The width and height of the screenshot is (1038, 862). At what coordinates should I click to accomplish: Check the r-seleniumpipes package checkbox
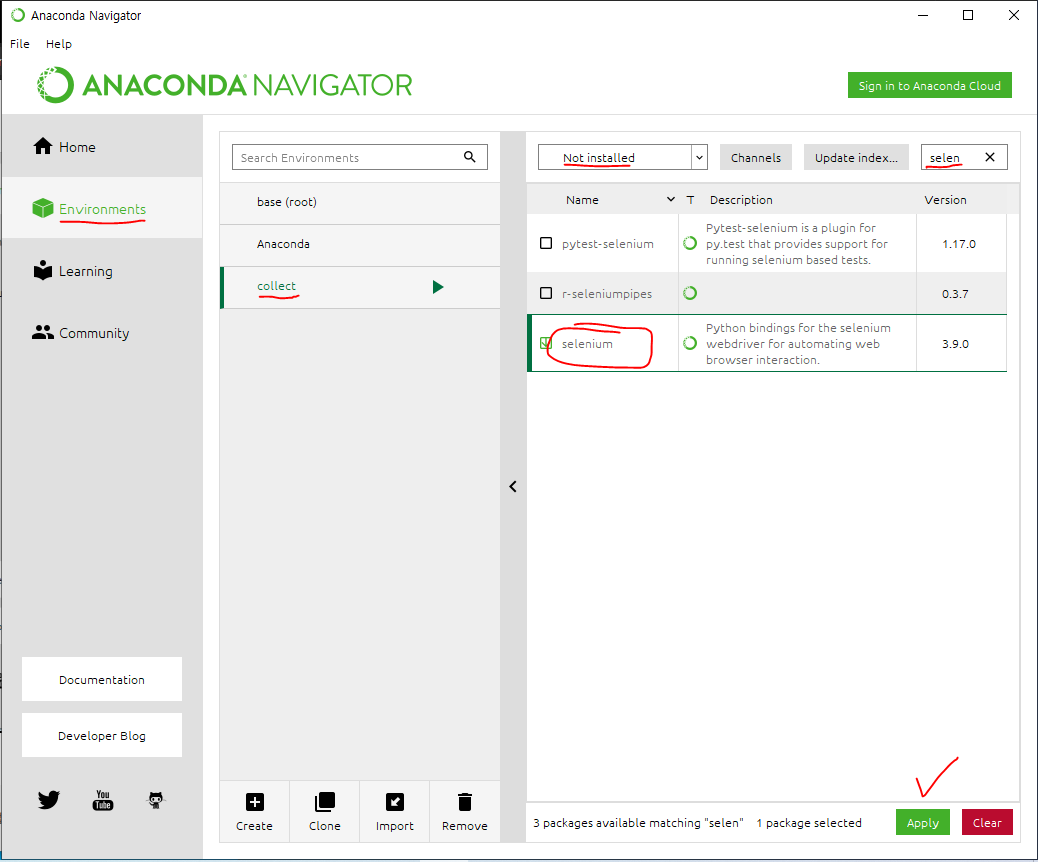point(546,293)
